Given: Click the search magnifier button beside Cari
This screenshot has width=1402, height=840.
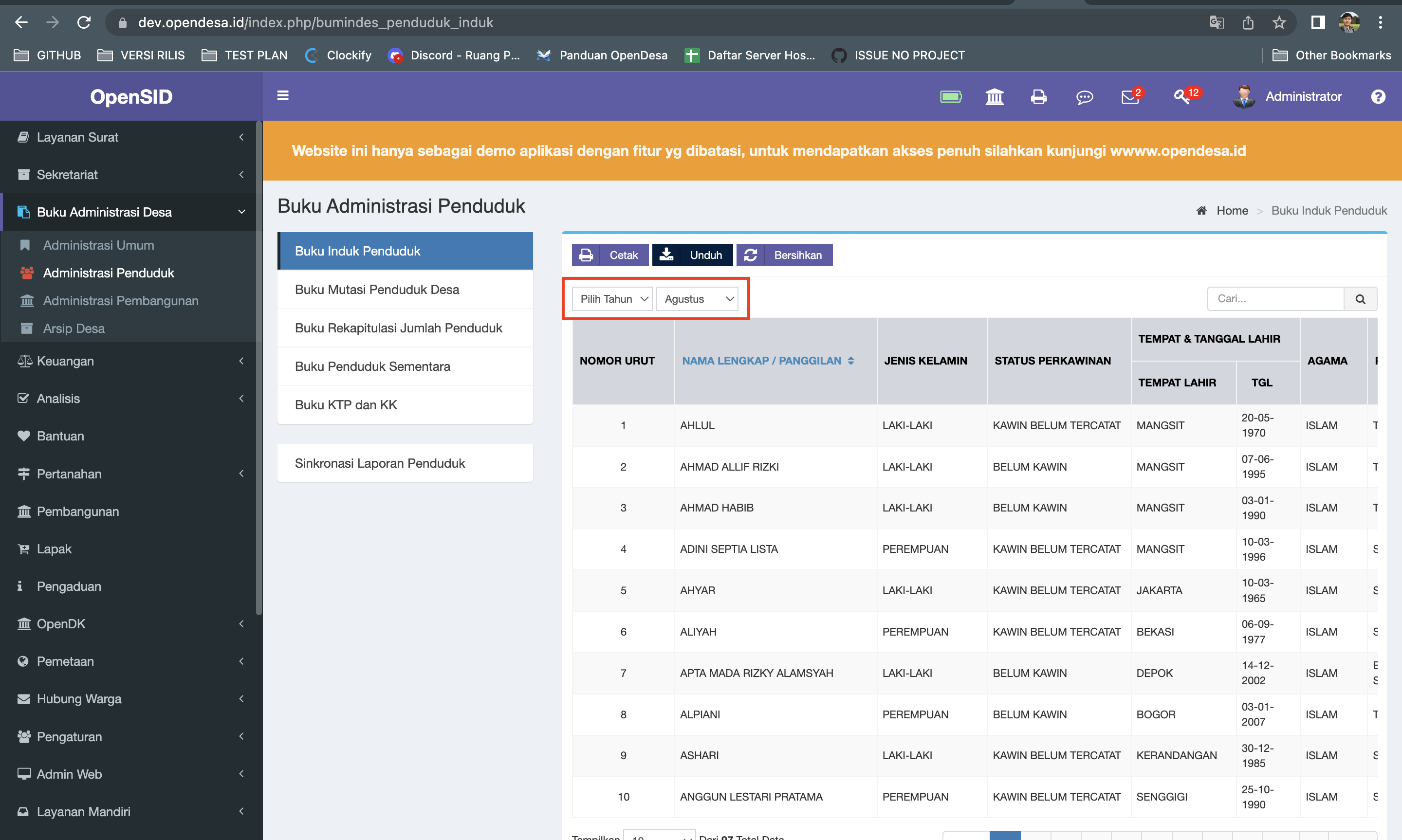Looking at the screenshot, I should pyautogui.click(x=1360, y=299).
